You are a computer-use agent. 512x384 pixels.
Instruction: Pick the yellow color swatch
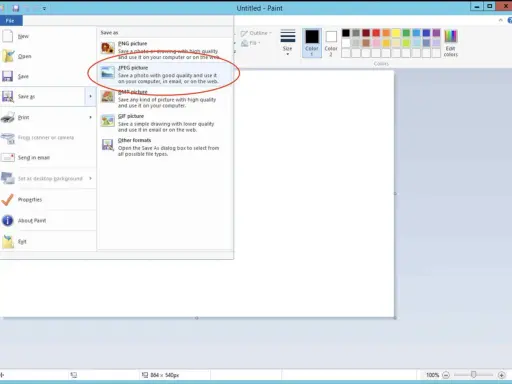[396, 33]
